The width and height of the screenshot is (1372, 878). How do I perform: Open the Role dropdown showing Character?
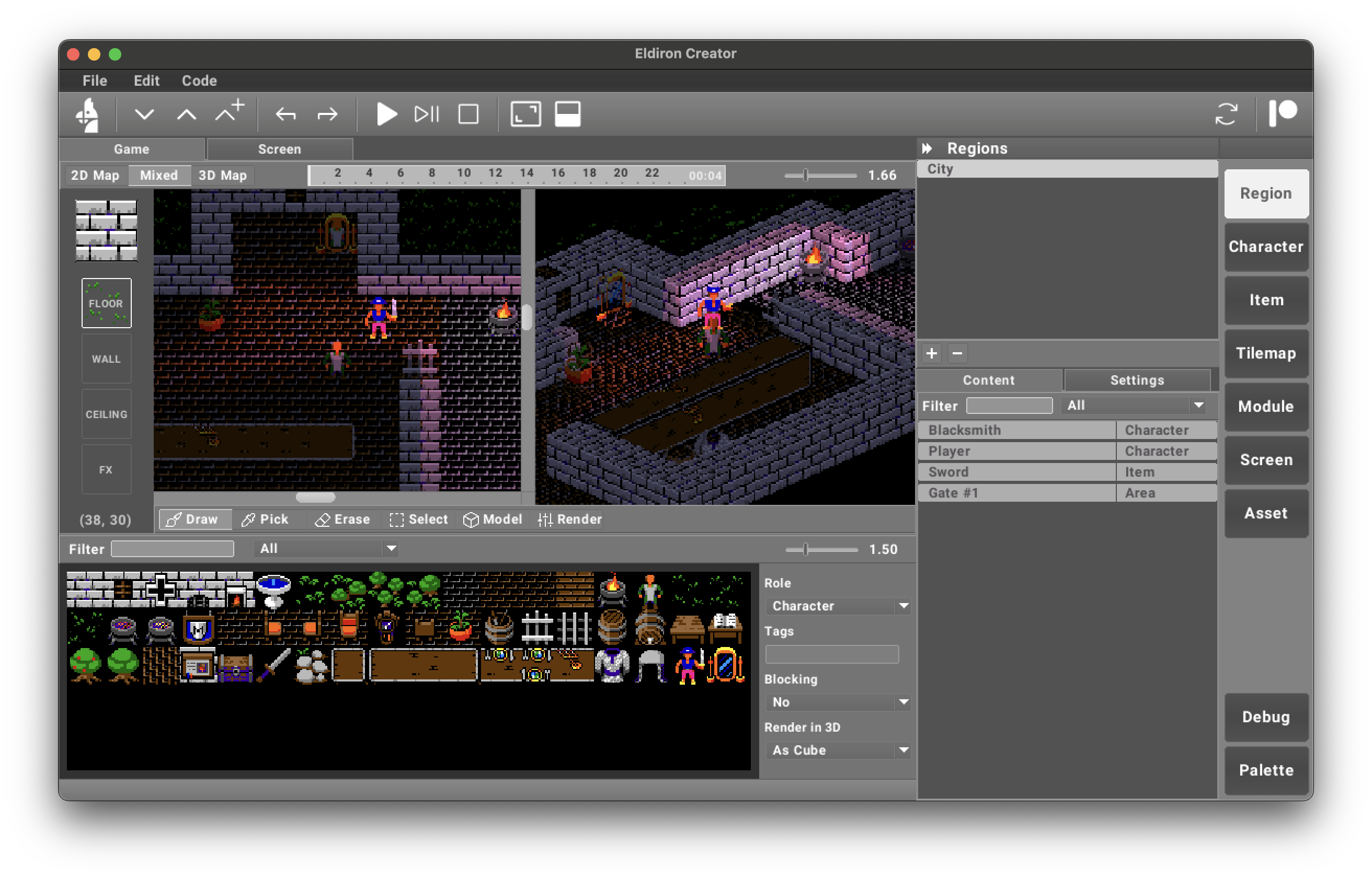pos(838,606)
